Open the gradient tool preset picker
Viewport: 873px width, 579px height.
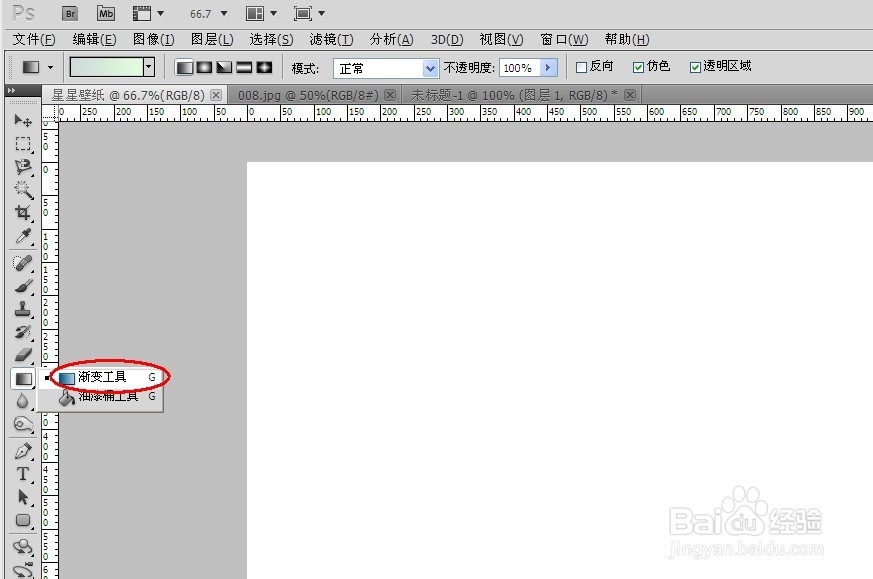coord(37,67)
